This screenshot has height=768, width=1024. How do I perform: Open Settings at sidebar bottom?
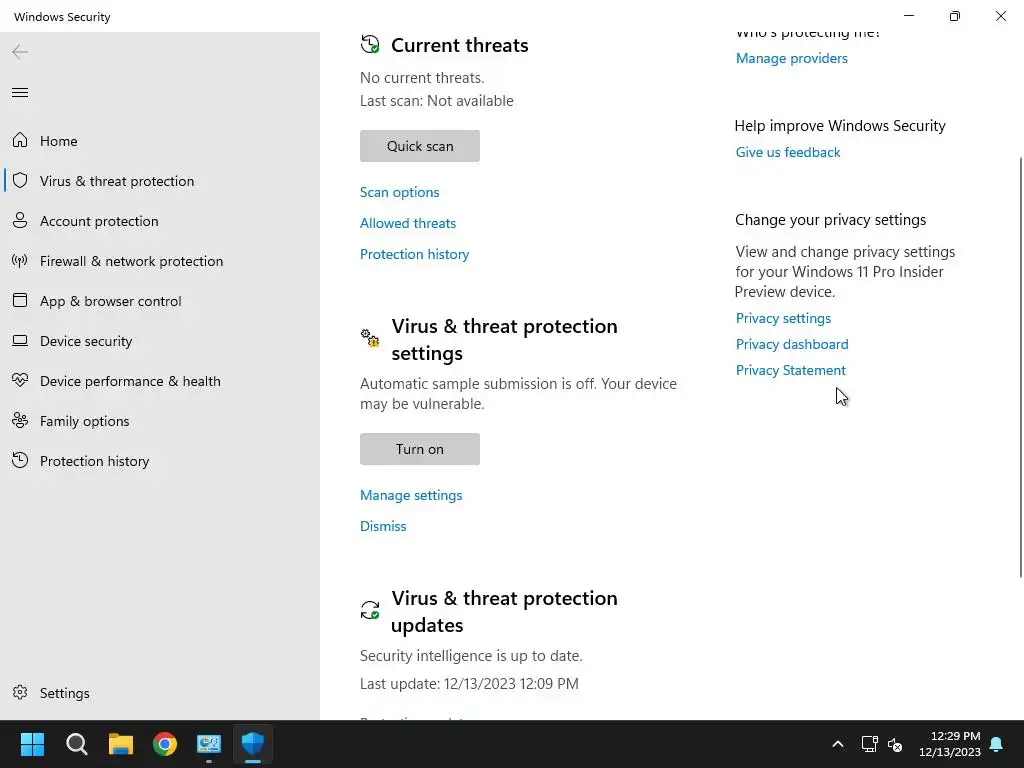pos(65,693)
